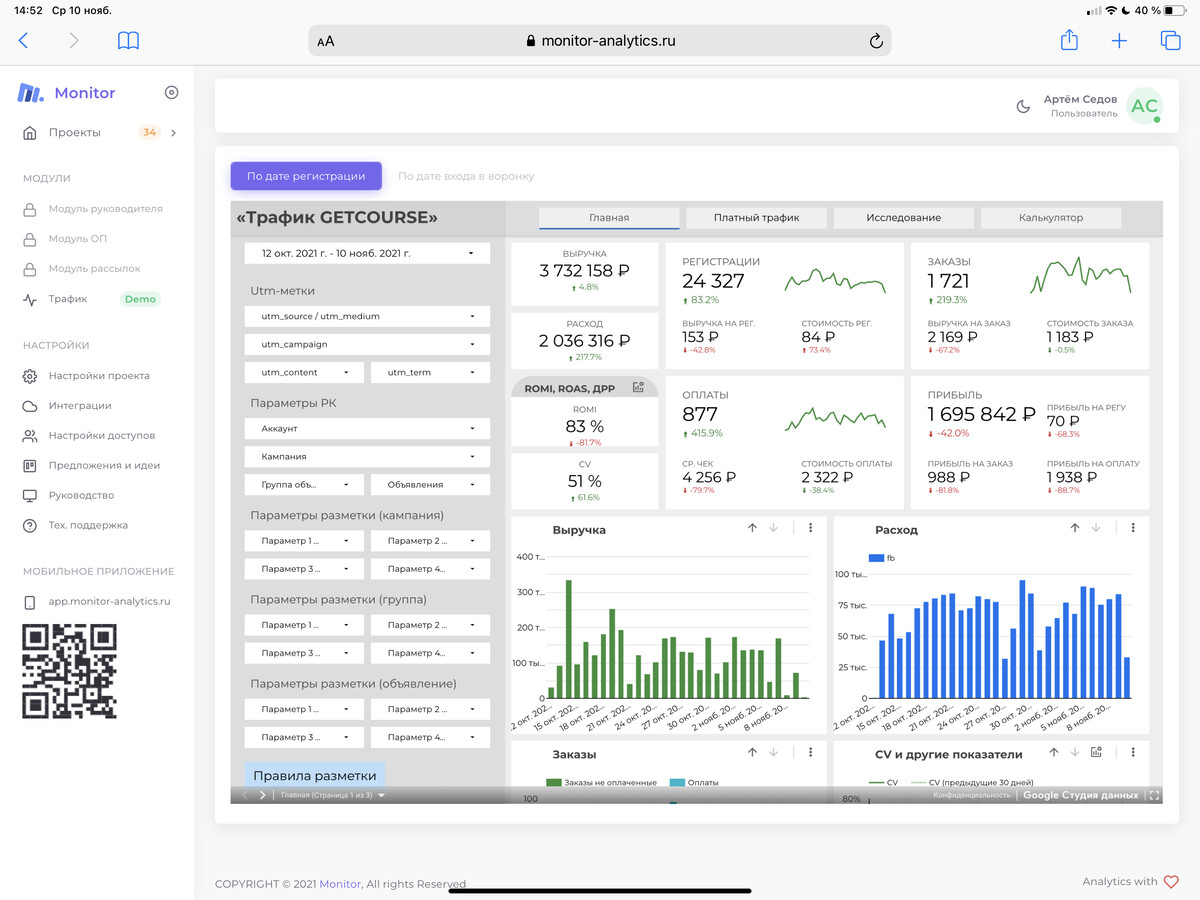Tap the Safari back arrow
Viewport: 1200px width, 900px height.
point(24,41)
